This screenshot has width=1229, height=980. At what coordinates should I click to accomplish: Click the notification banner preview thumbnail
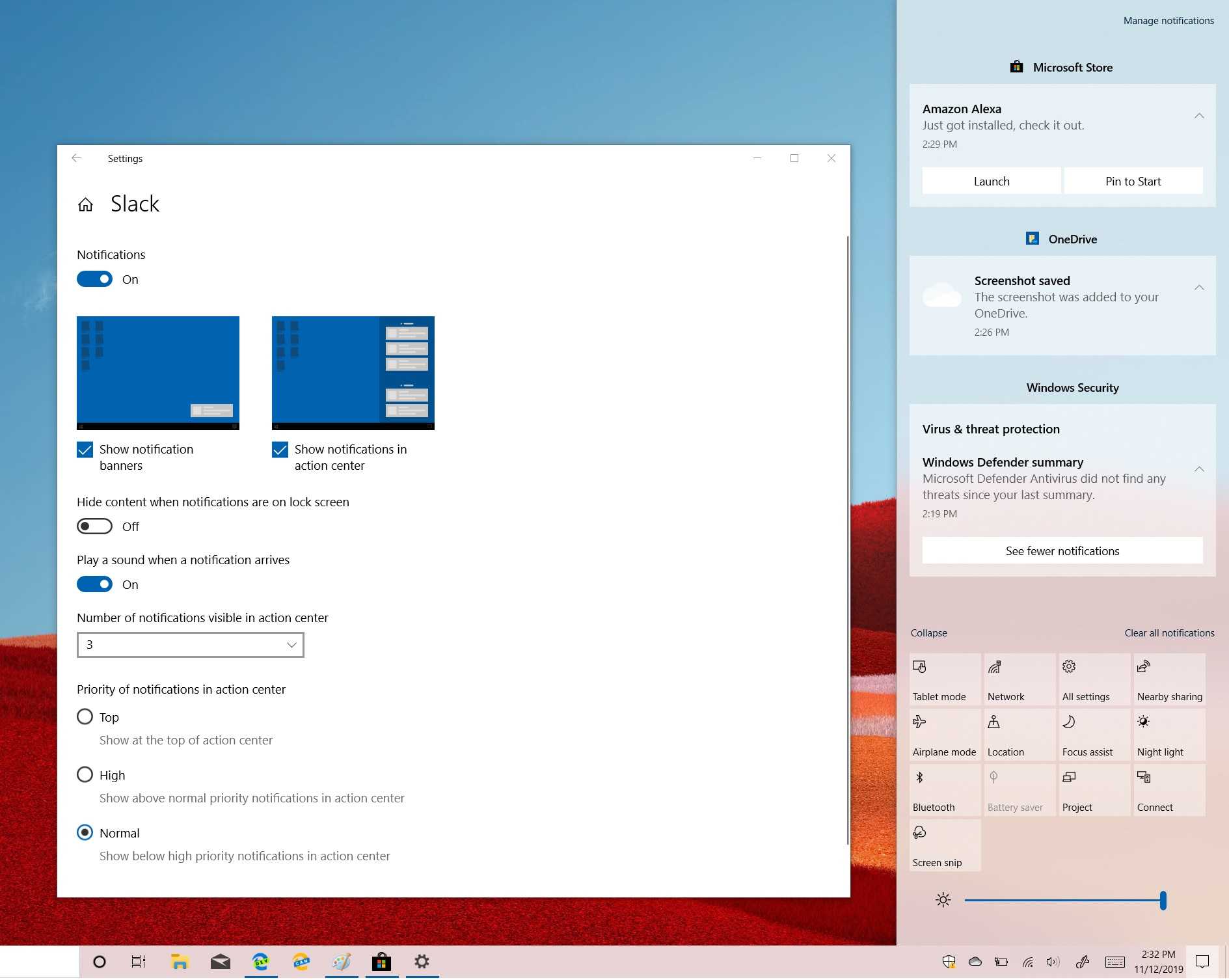158,373
